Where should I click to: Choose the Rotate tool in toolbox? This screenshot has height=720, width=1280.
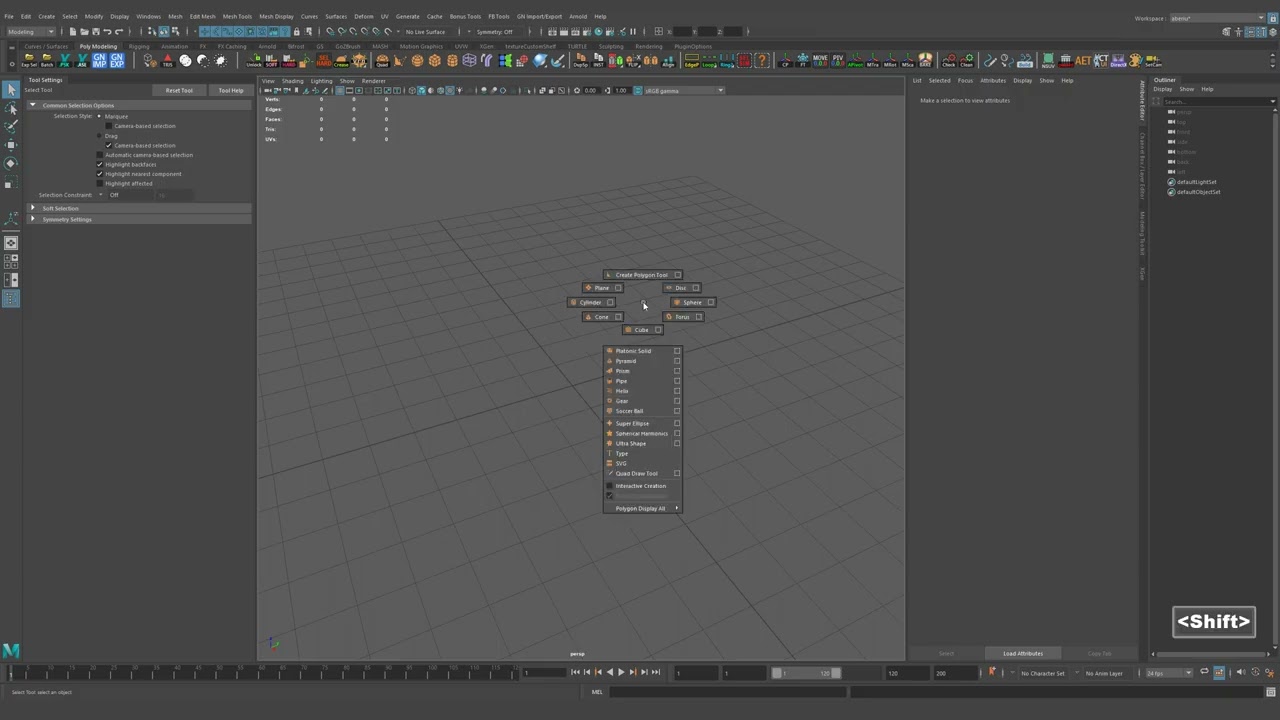pyautogui.click(x=11, y=164)
